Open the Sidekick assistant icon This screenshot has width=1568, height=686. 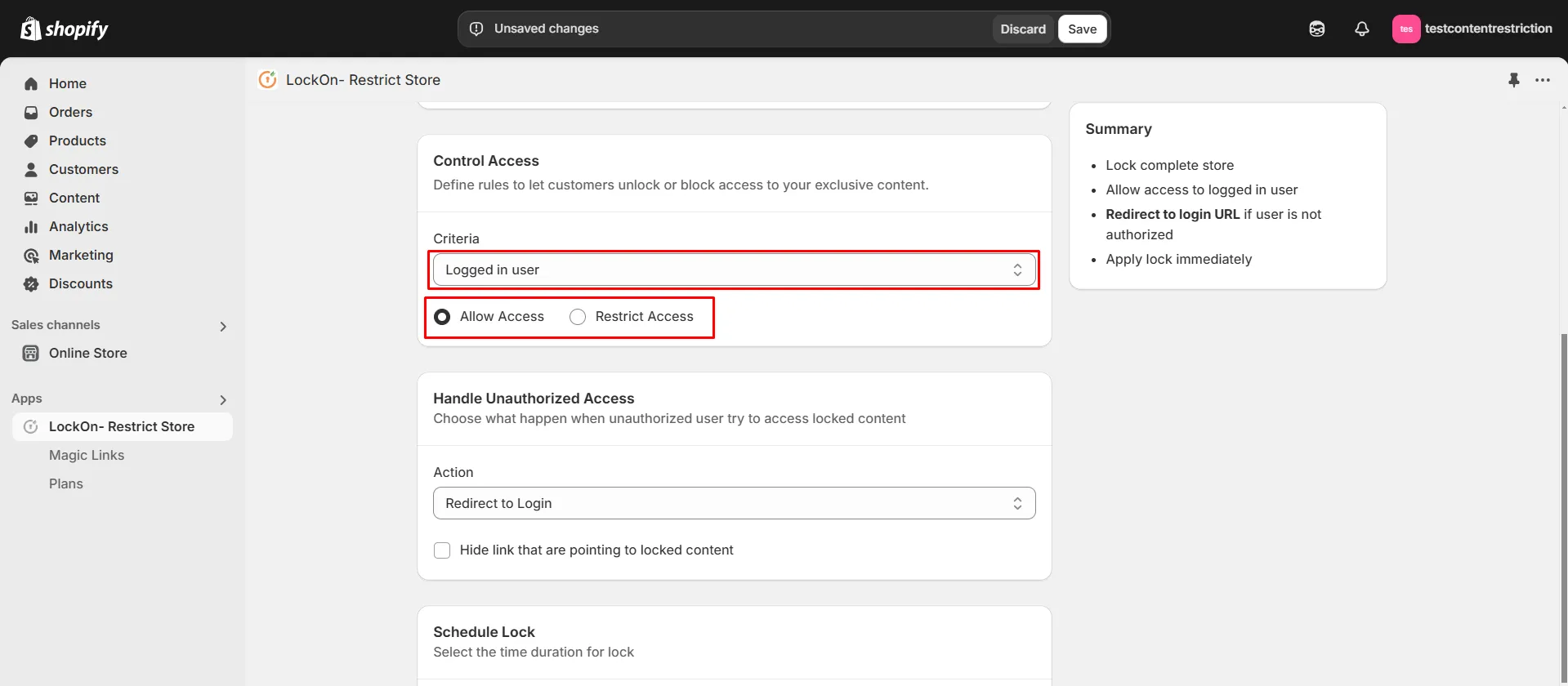tap(1316, 29)
